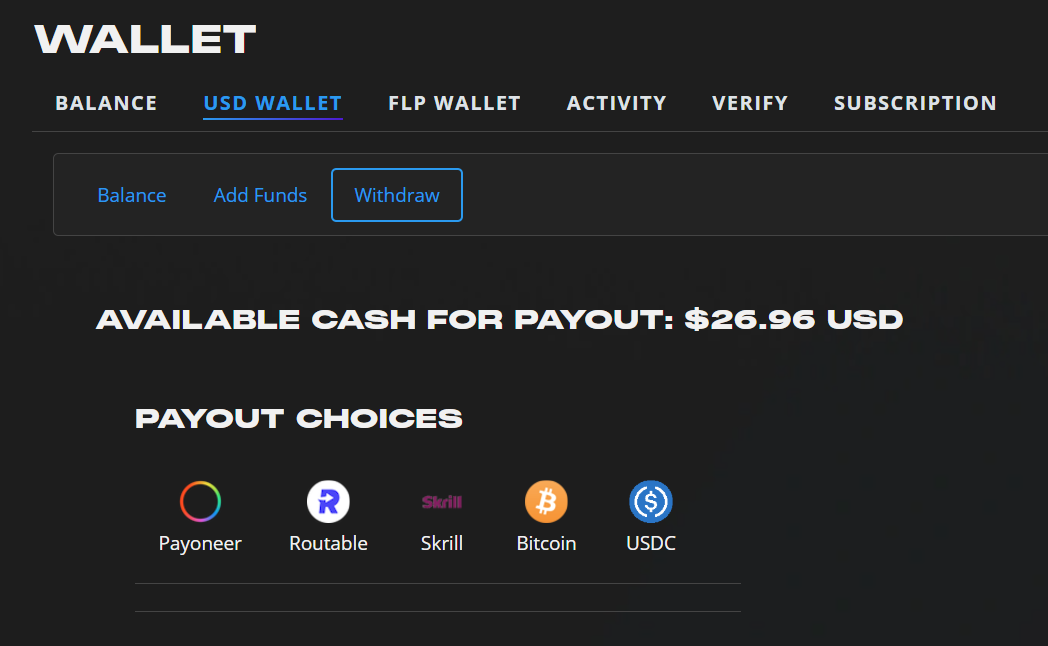Image resolution: width=1048 pixels, height=646 pixels.
Task: Select the Payoneer rainbow ring icon
Action: (x=200, y=501)
